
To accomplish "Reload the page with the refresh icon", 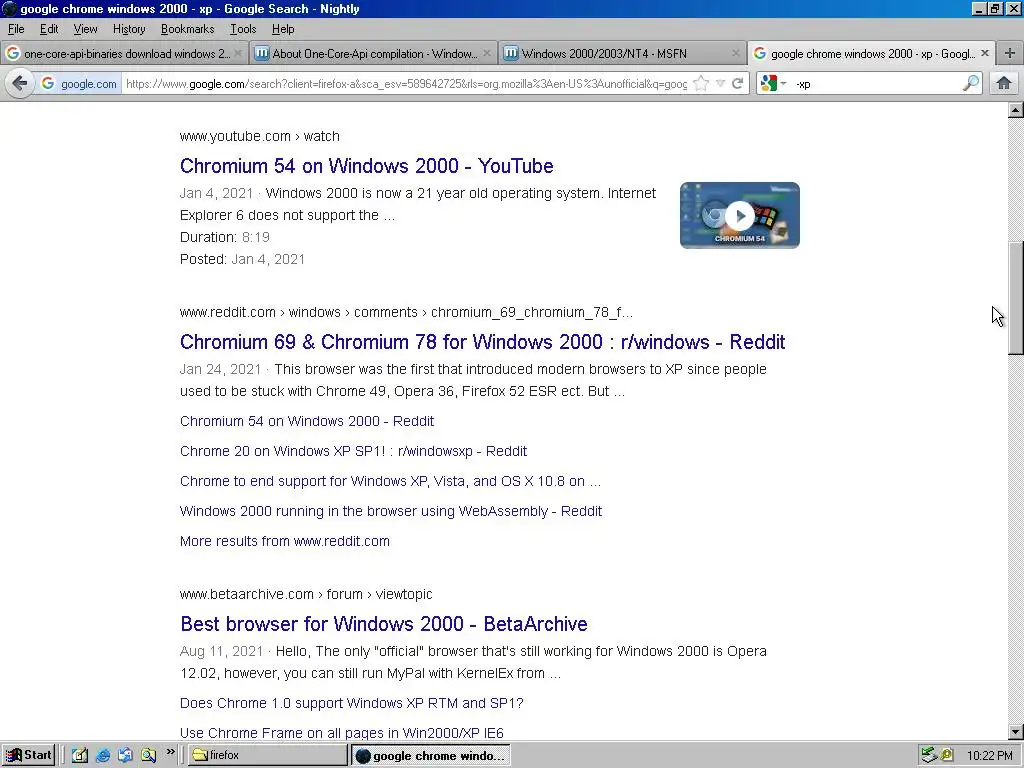I will [x=738, y=84].
